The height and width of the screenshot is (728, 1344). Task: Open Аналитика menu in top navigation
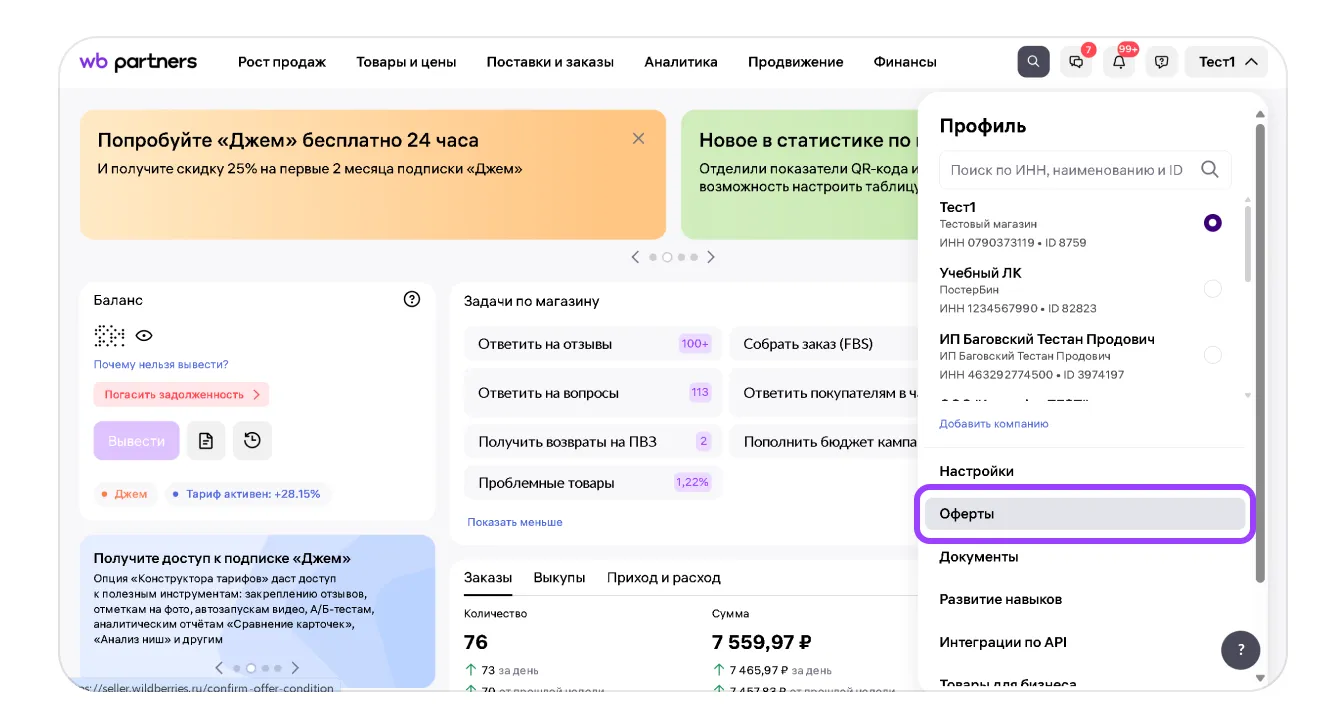coord(680,62)
